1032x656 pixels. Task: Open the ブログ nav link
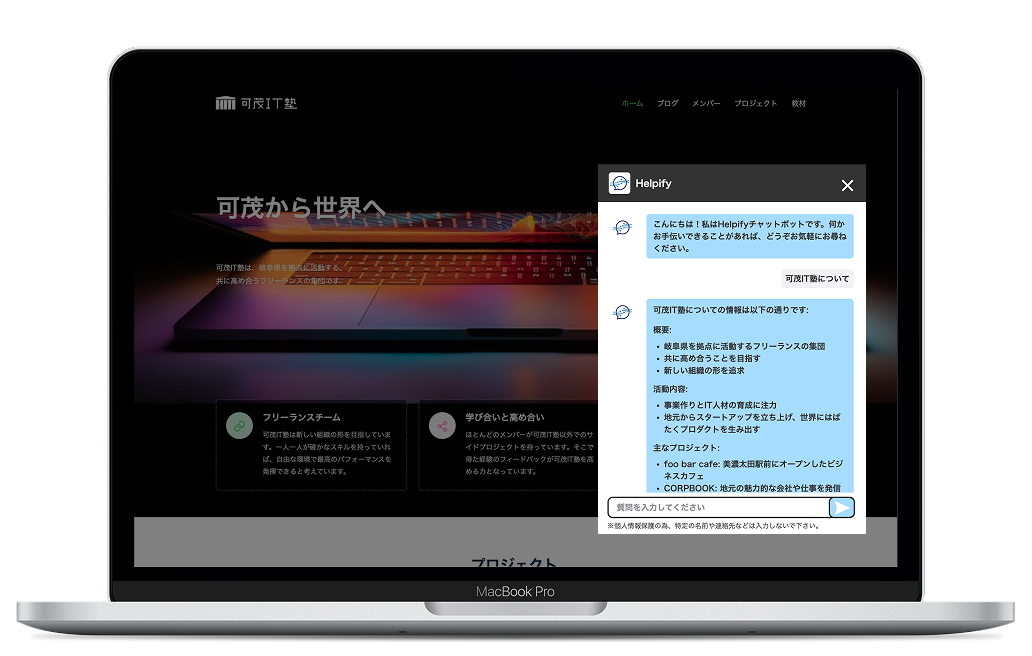pyautogui.click(x=667, y=103)
